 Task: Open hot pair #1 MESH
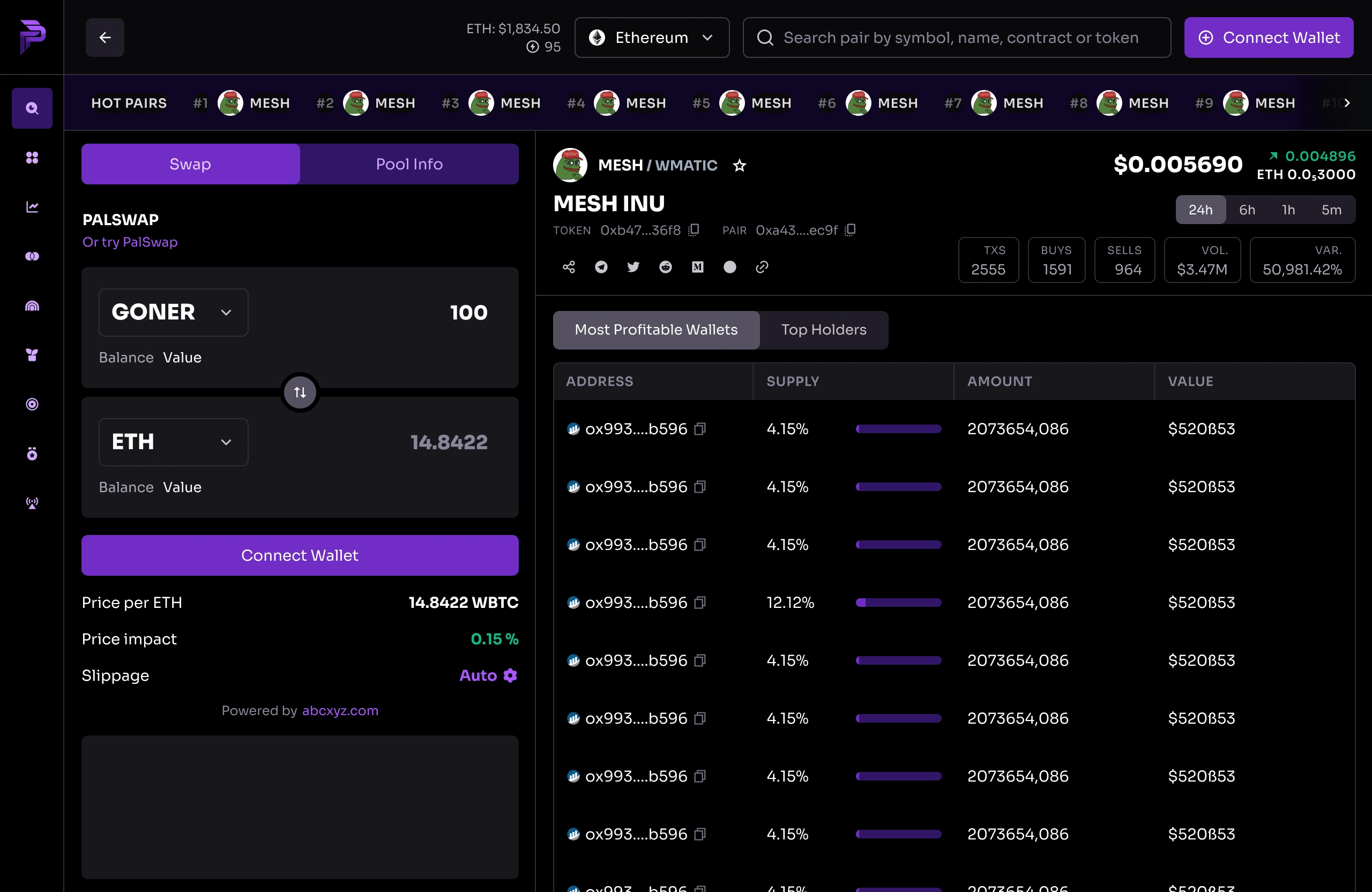coord(242,103)
